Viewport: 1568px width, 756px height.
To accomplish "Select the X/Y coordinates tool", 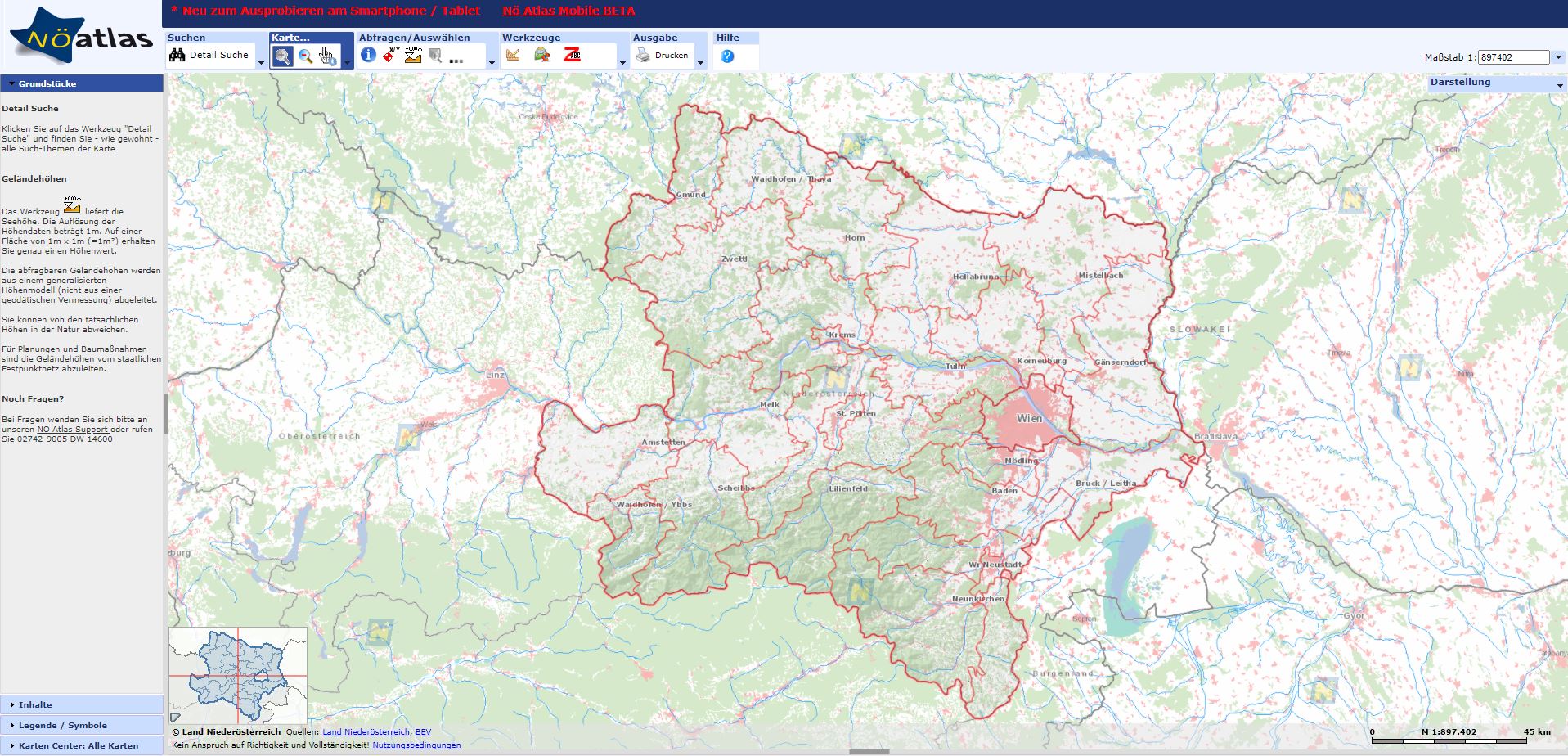I will (391, 55).
